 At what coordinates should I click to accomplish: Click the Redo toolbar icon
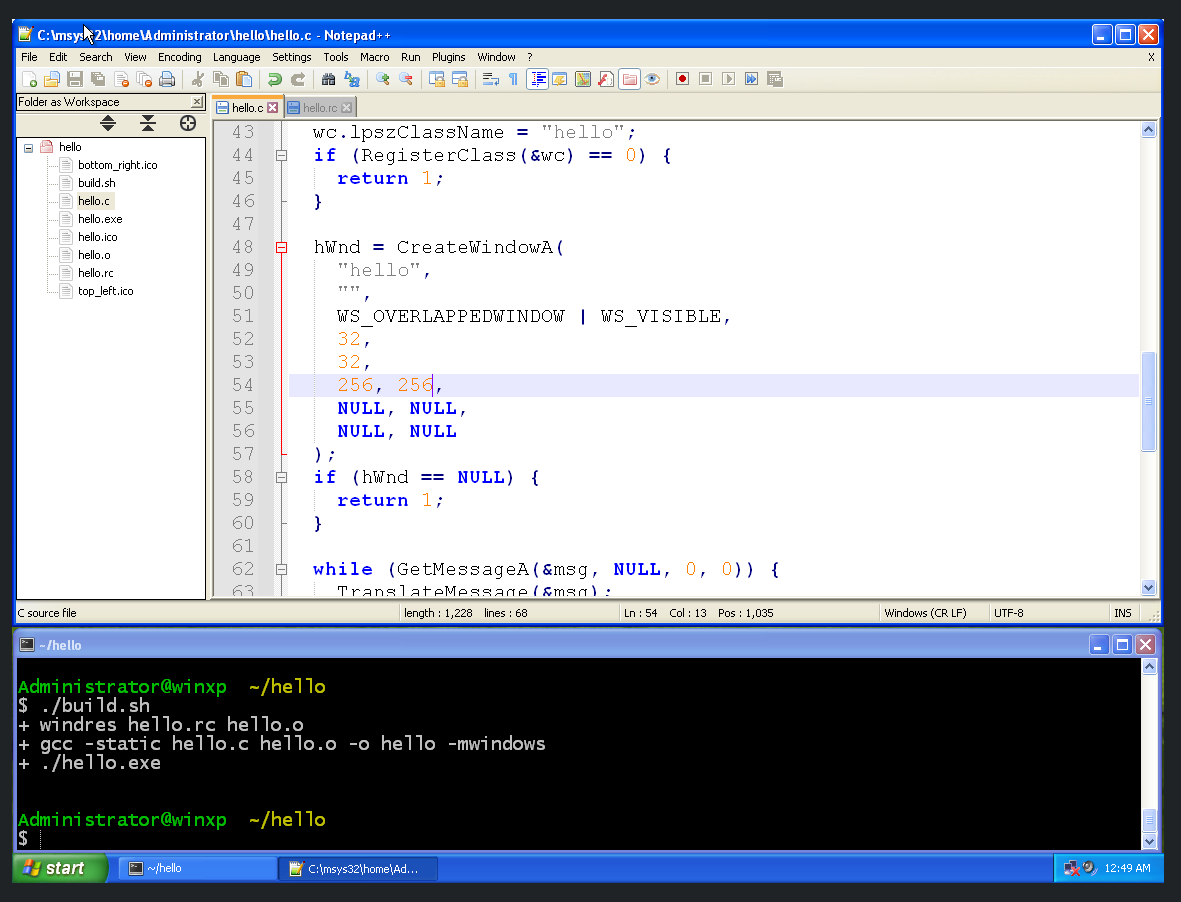pos(298,79)
